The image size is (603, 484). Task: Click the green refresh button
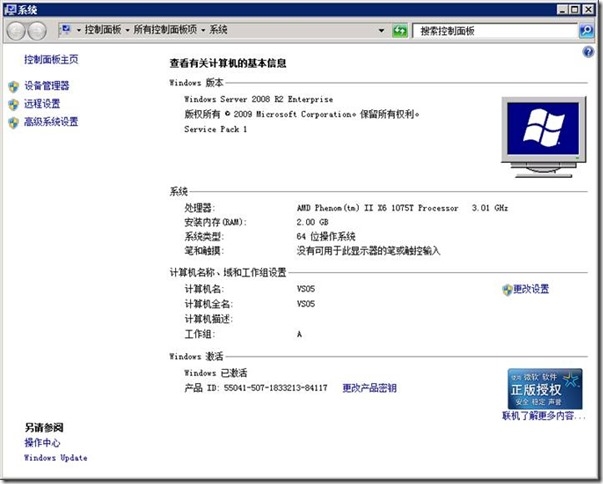tap(400, 31)
